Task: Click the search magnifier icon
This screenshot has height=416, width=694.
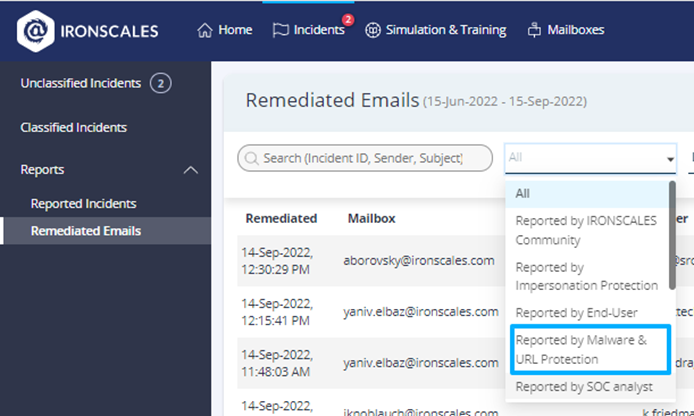Action: click(251, 158)
